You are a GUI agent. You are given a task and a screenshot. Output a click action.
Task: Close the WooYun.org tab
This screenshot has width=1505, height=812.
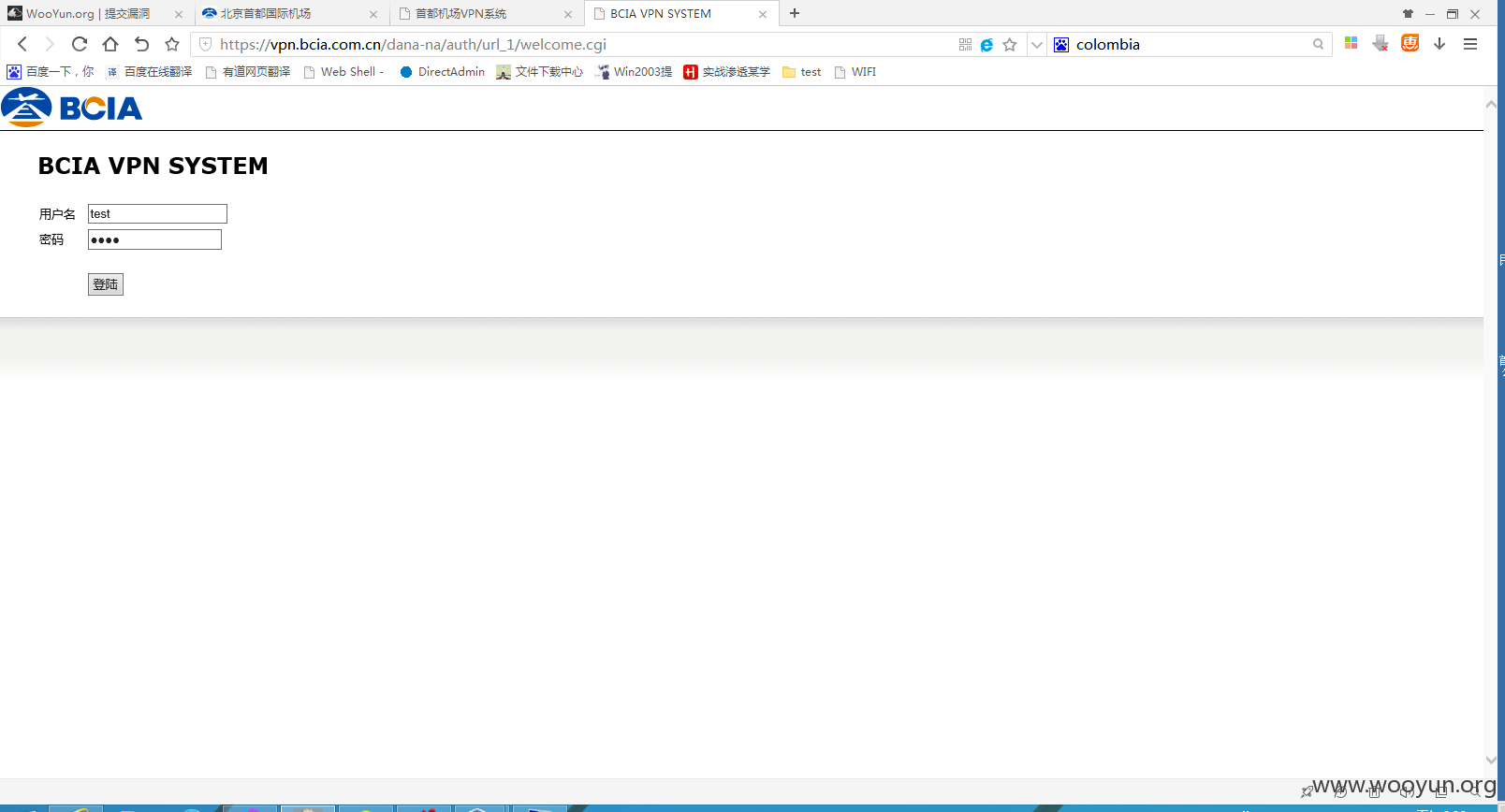tap(179, 14)
